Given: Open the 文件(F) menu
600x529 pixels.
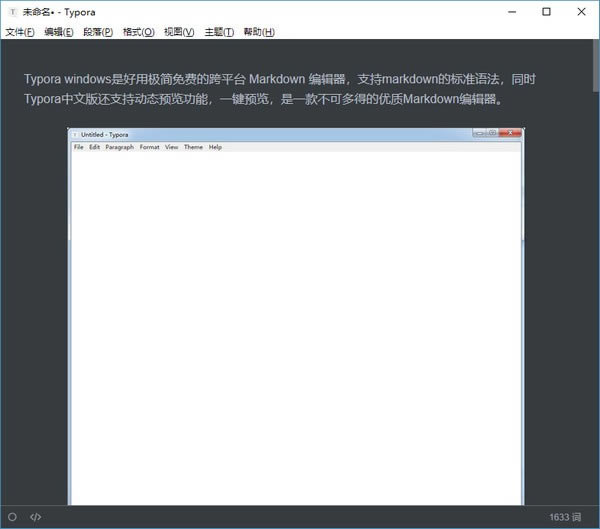Looking at the screenshot, I should pyautogui.click(x=20, y=32).
